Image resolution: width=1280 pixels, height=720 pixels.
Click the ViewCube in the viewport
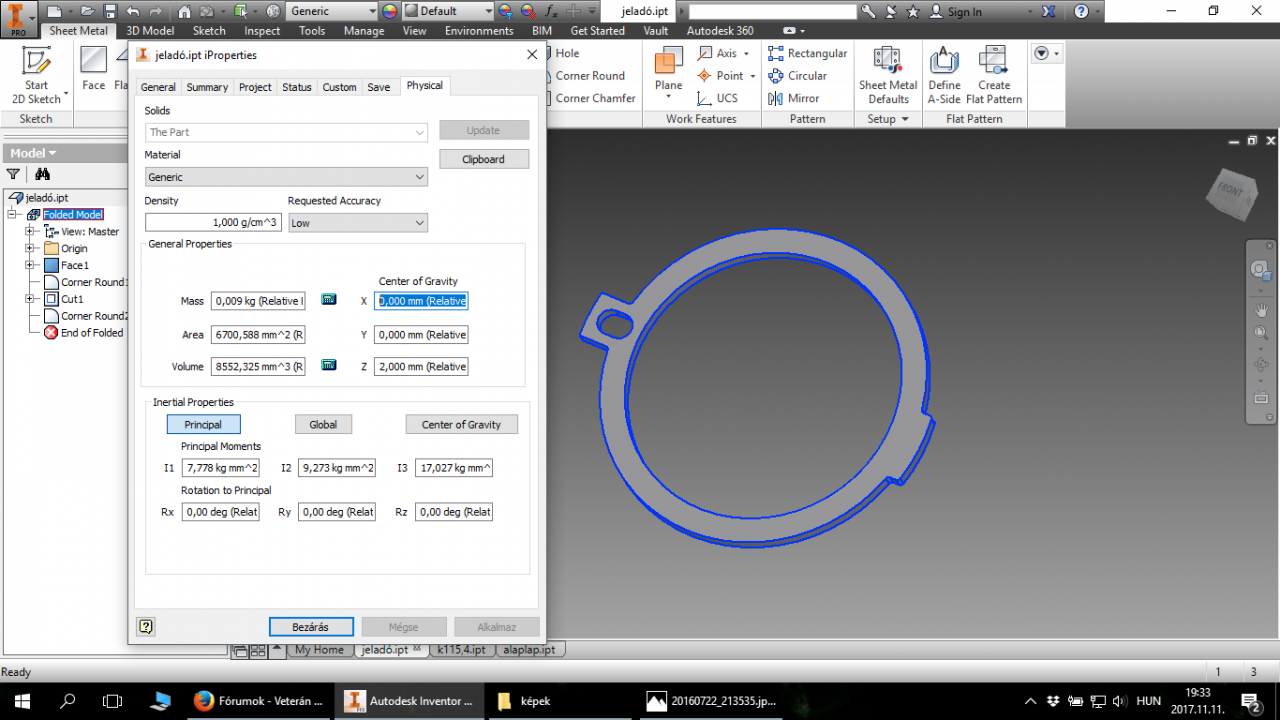pyautogui.click(x=1233, y=194)
